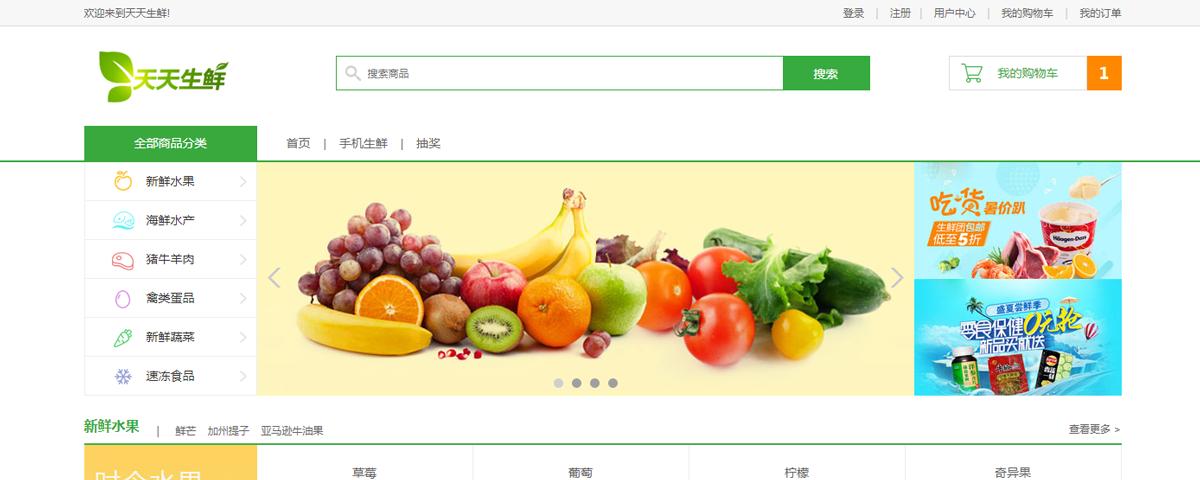This screenshot has height=480, width=1200.
Task: Click the magnifier icon in search box
Action: coord(352,73)
